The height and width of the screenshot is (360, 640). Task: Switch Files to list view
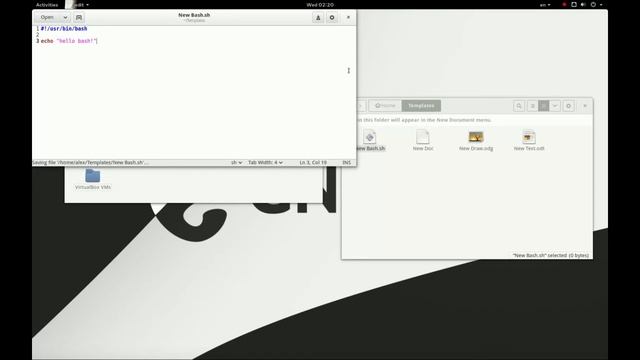tap(532, 106)
